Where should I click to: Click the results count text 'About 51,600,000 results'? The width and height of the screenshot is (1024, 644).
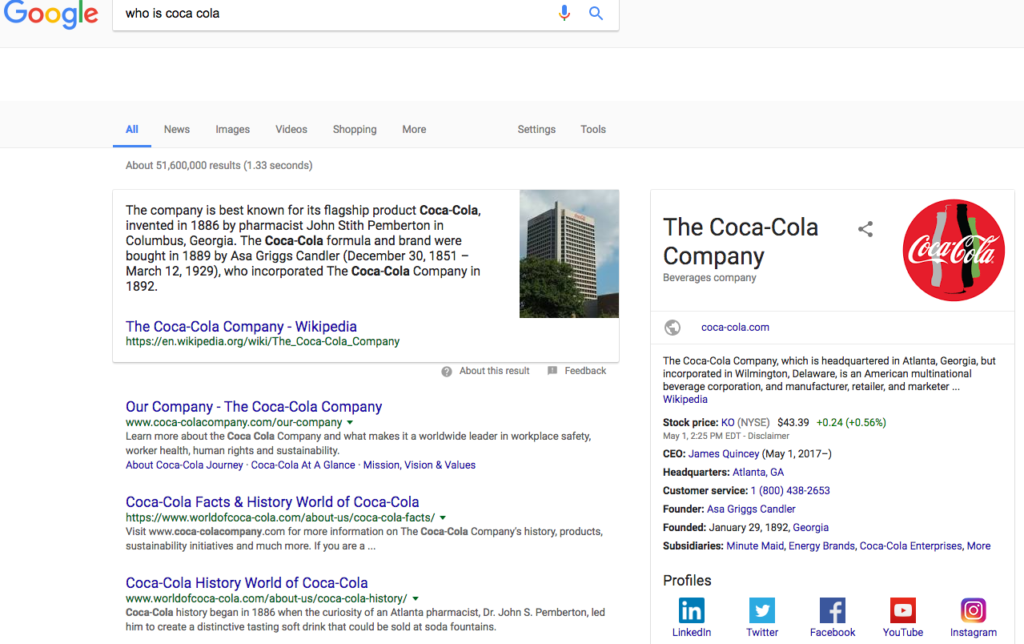click(x=184, y=166)
